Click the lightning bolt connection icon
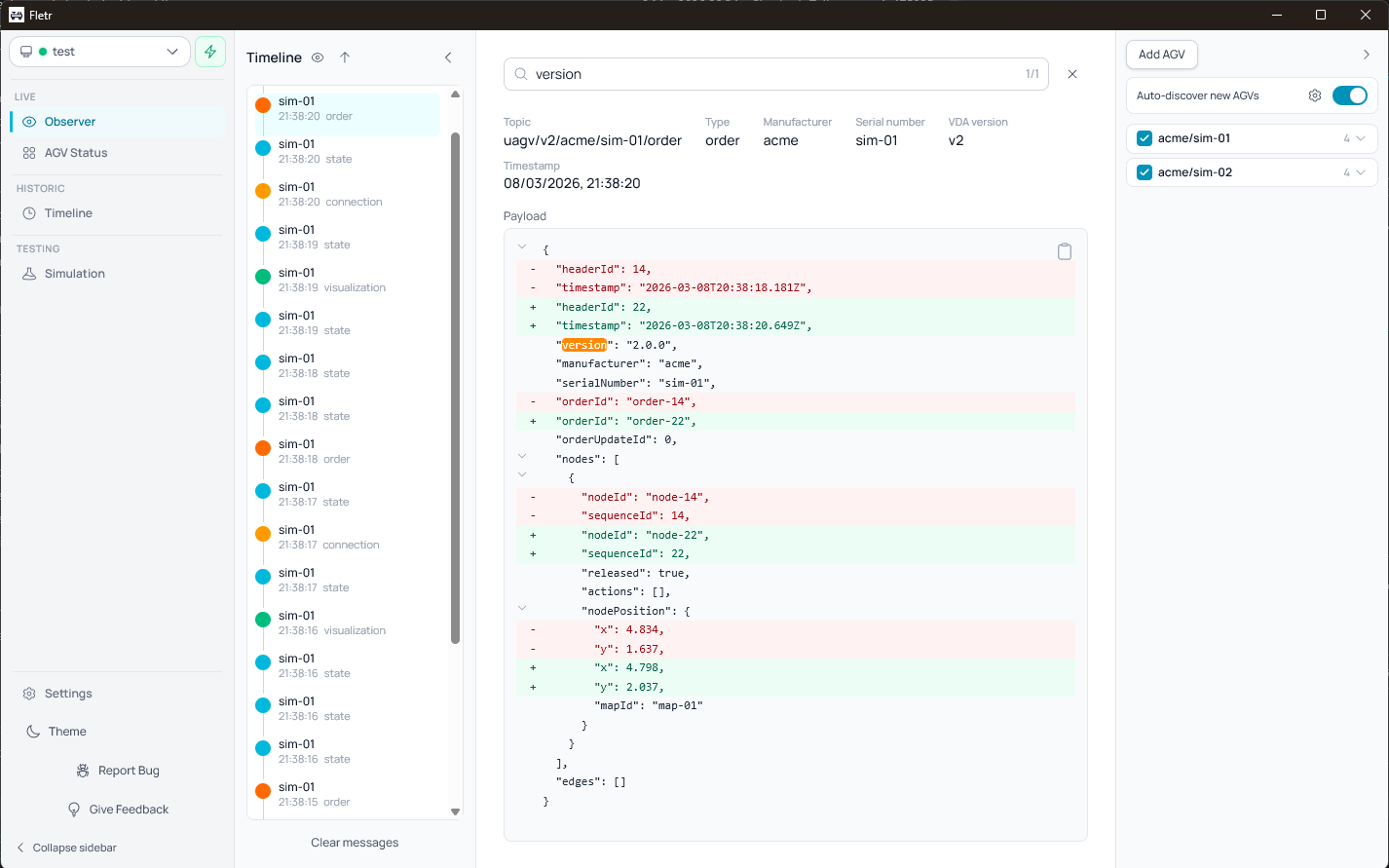Screen dimensions: 1389x868 coord(209,52)
